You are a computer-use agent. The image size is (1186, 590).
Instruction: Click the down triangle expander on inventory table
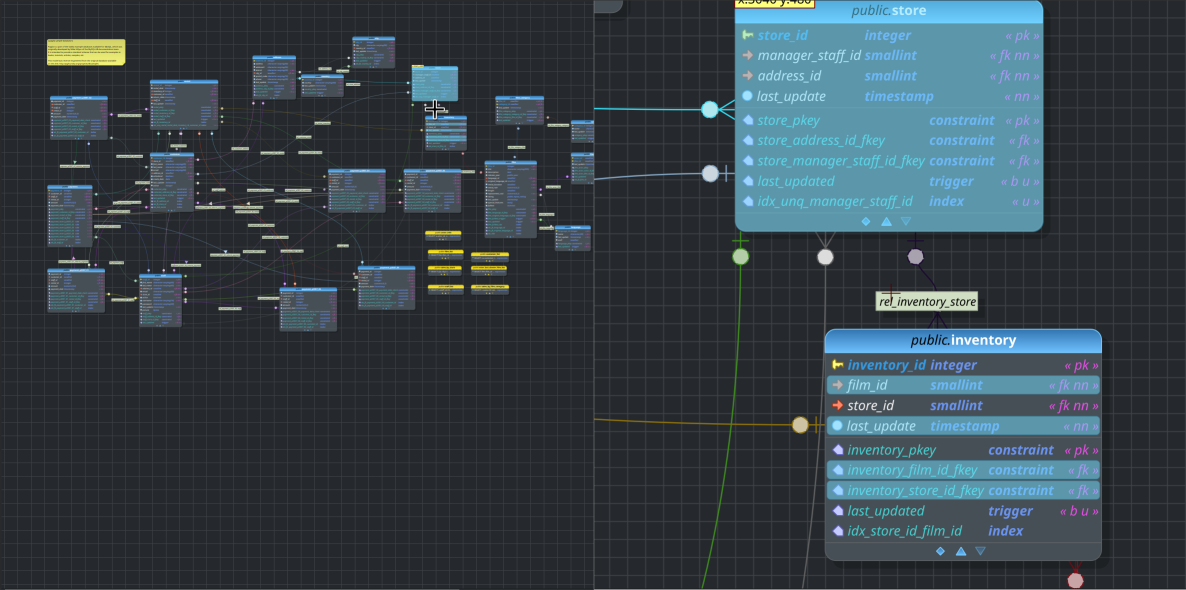(980, 551)
